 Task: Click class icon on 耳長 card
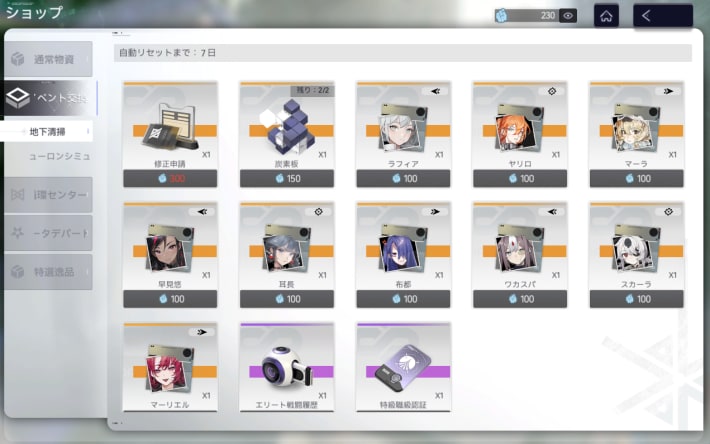[x=319, y=211]
